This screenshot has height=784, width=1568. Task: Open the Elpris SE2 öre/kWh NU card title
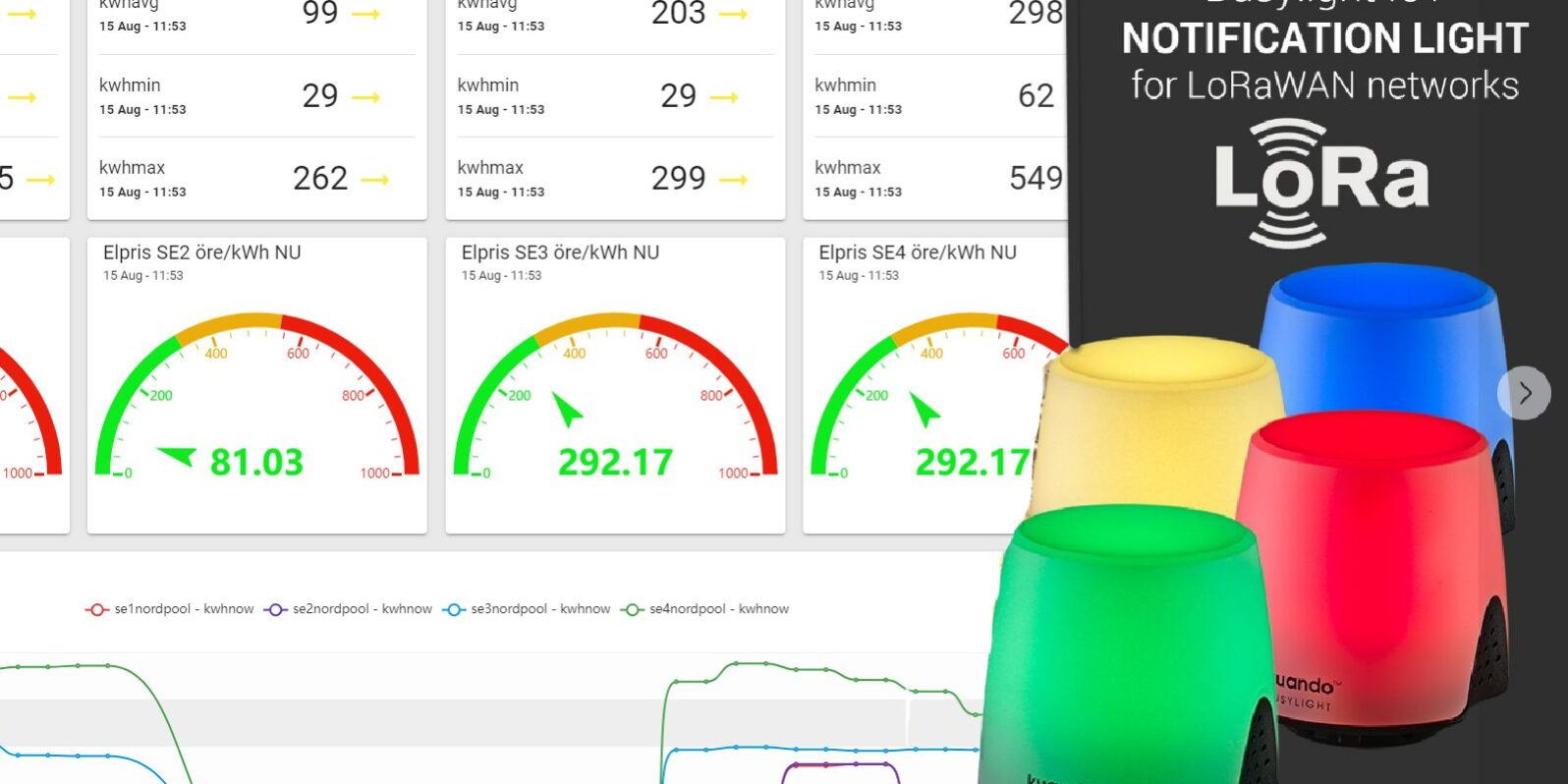click(x=202, y=252)
